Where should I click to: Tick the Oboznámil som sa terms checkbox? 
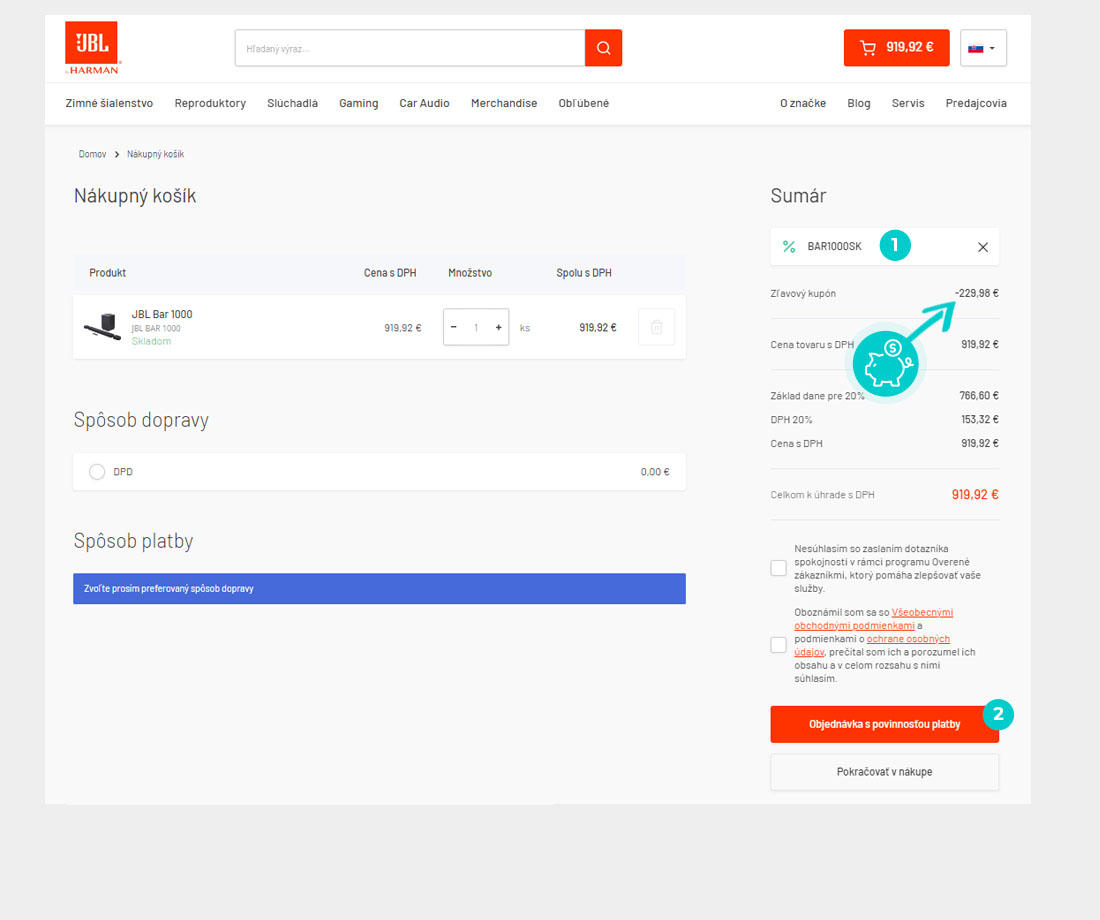[x=779, y=645]
